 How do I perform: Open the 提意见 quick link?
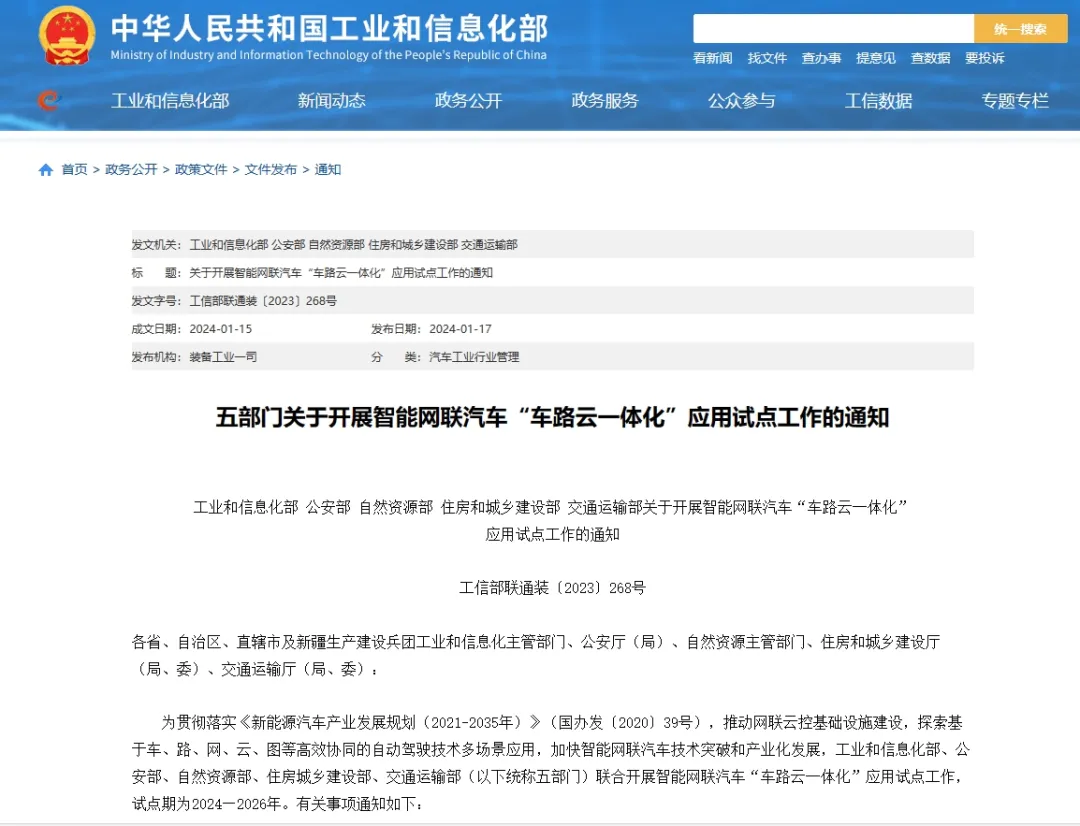pyautogui.click(x=875, y=58)
